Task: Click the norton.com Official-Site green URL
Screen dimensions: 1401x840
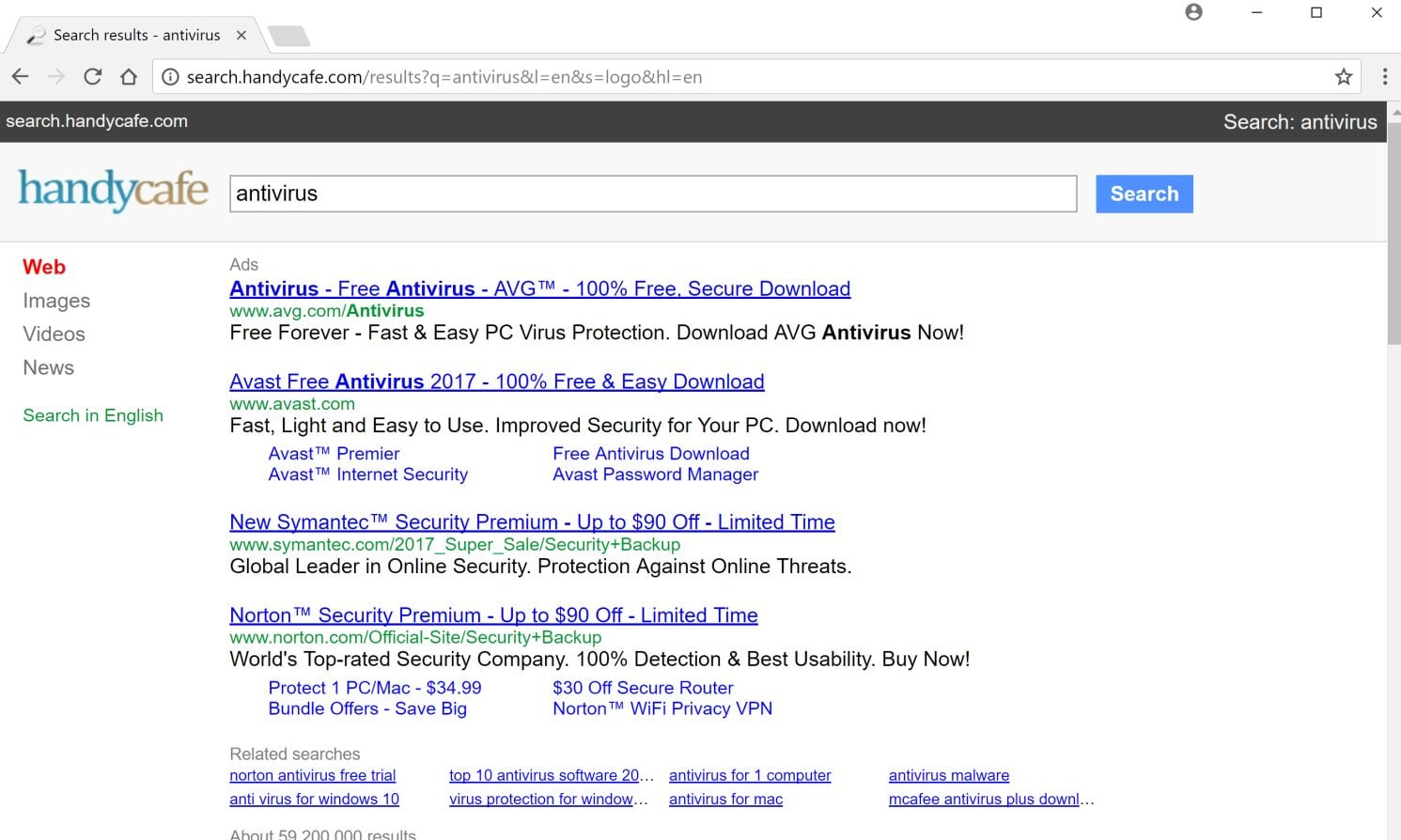Action: point(415,638)
